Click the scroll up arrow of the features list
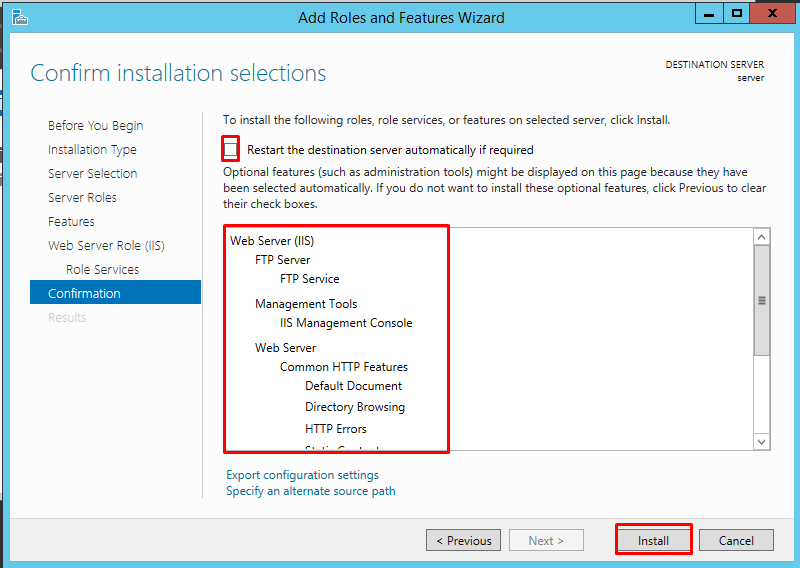Viewport: 800px width, 568px height. coord(761,237)
